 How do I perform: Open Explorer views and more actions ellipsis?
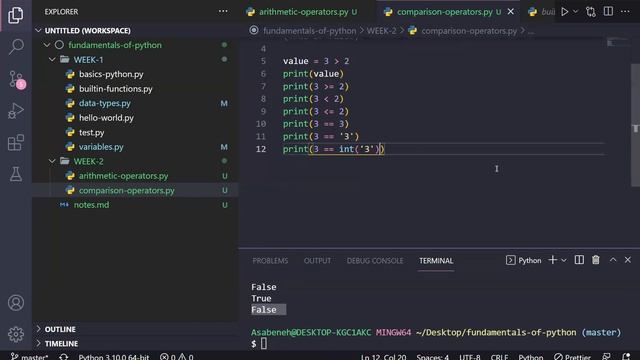click(223, 11)
